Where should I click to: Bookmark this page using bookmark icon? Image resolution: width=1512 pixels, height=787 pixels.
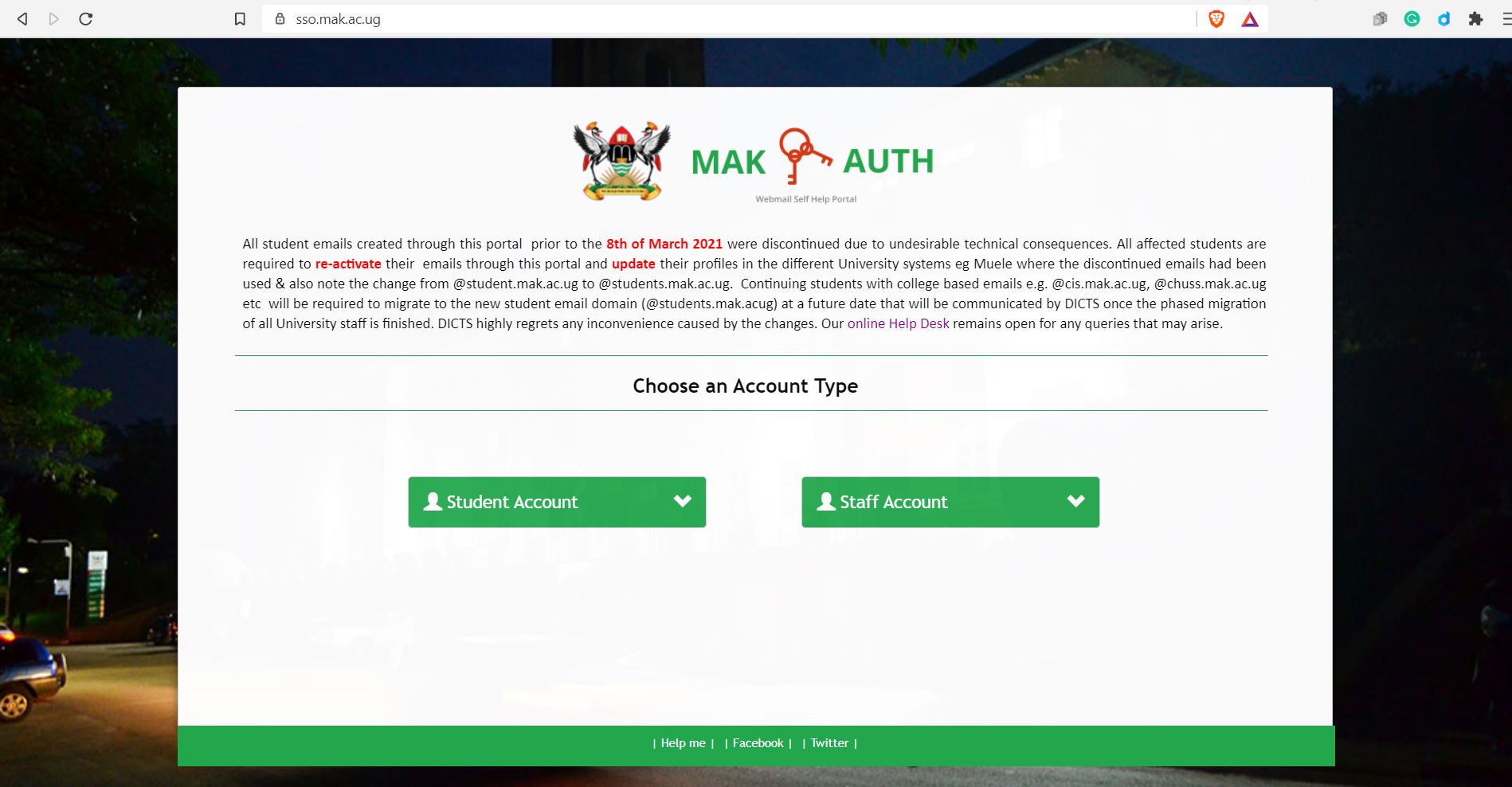click(x=240, y=19)
